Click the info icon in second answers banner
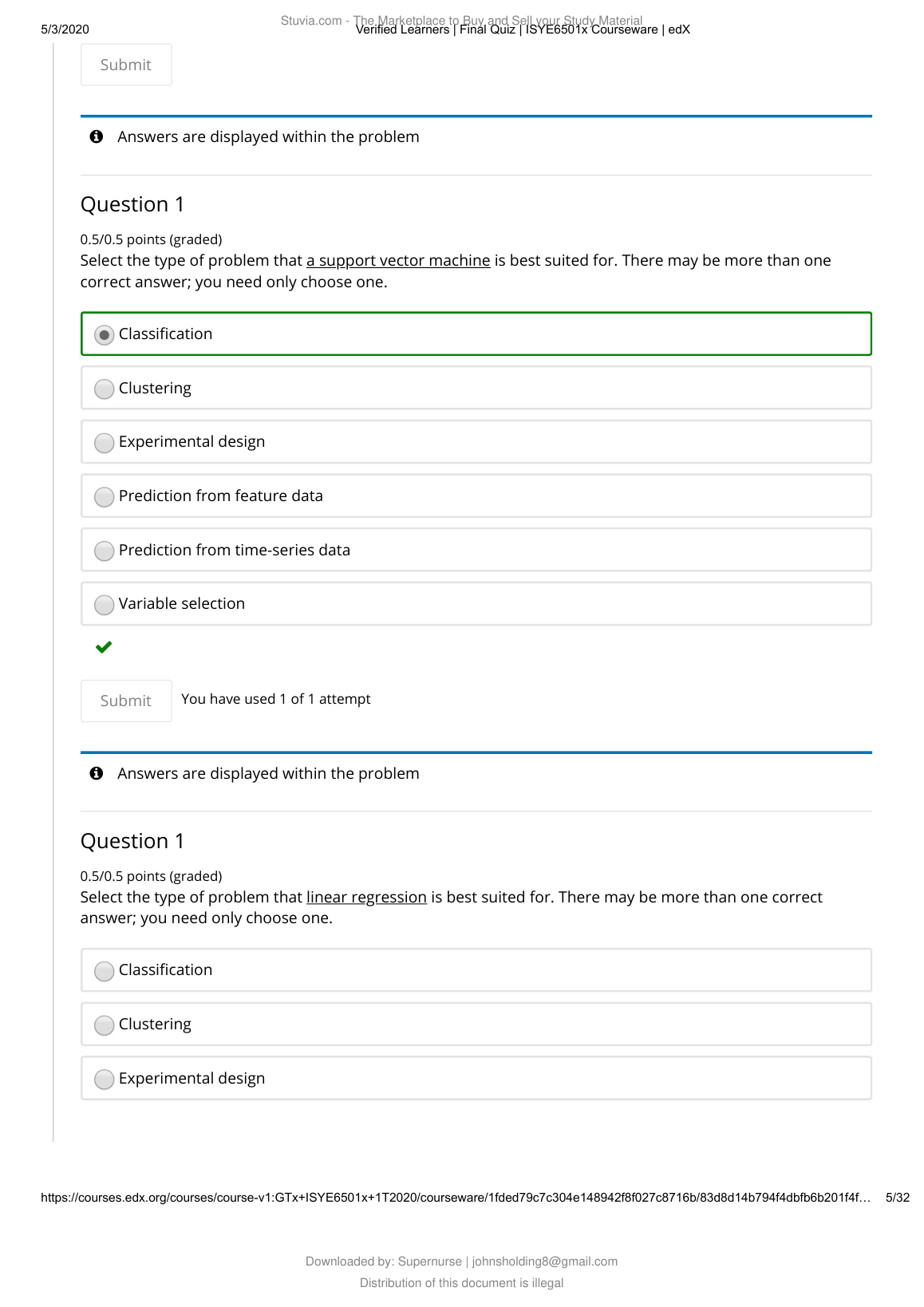The width and height of the screenshot is (924, 1307). pos(97,773)
